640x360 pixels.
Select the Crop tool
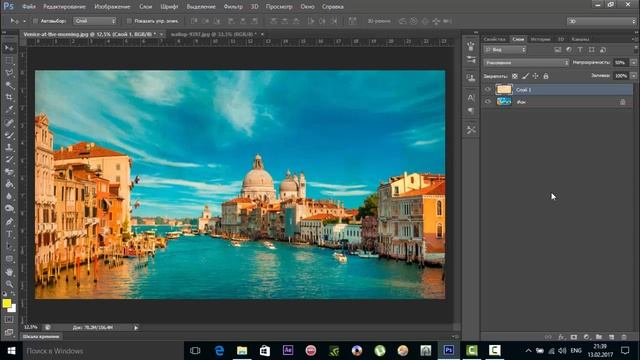point(9,97)
